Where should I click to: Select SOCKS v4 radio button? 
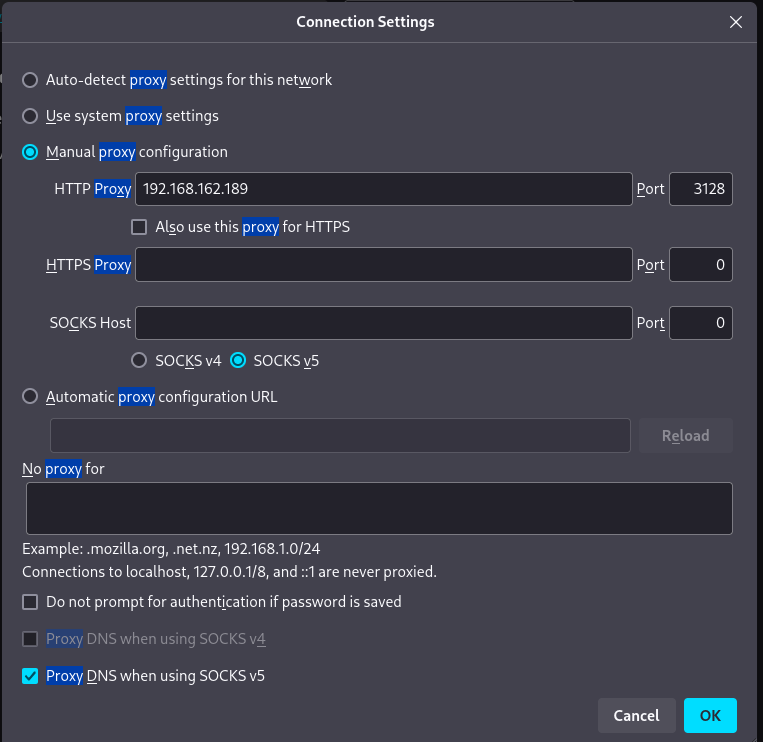pos(139,361)
